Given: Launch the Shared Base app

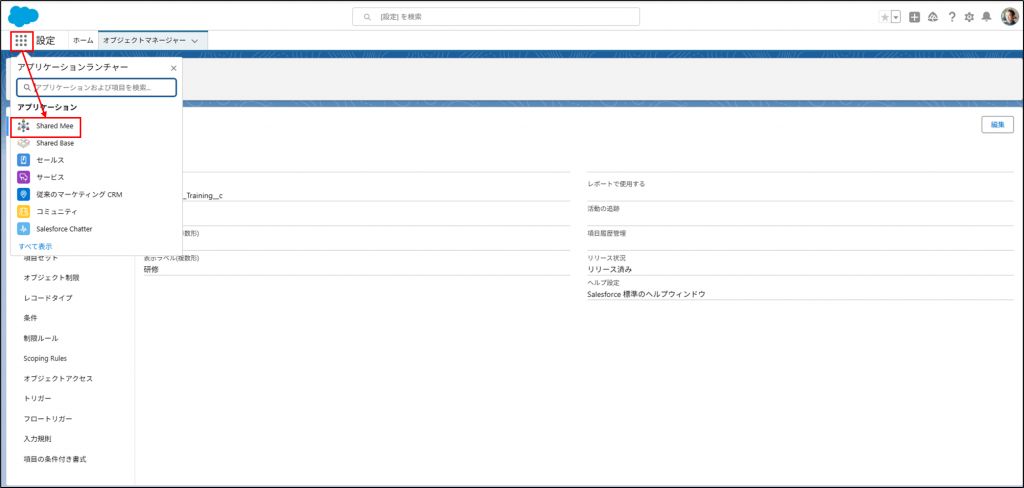Looking at the screenshot, I should [x=55, y=143].
